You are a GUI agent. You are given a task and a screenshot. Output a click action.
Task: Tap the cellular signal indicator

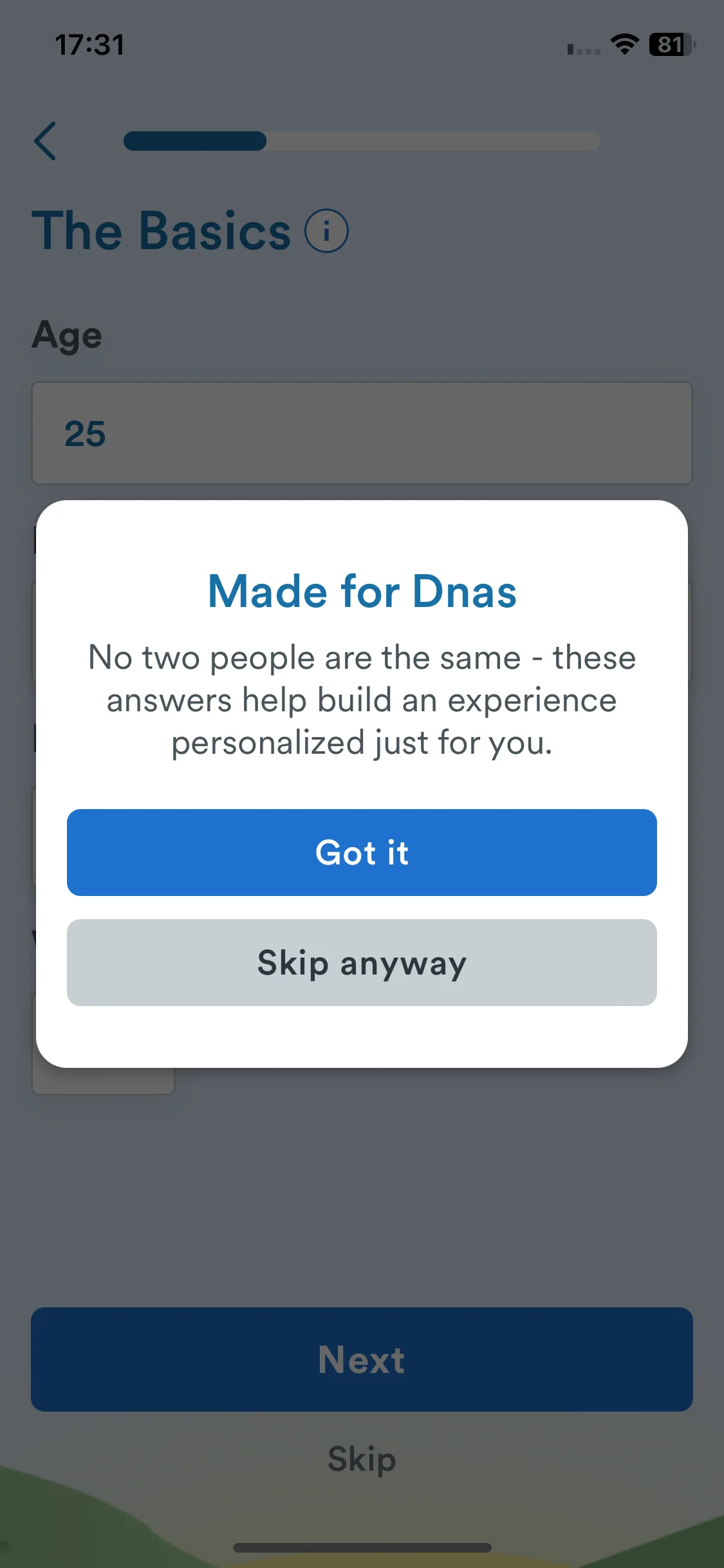point(584,49)
